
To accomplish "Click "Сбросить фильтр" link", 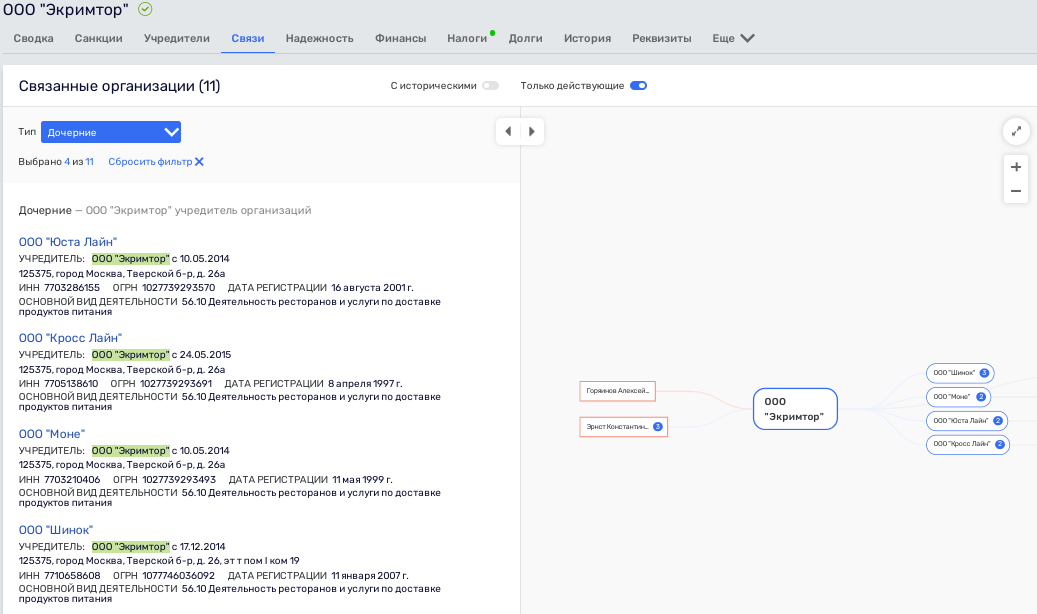I will 150,161.
